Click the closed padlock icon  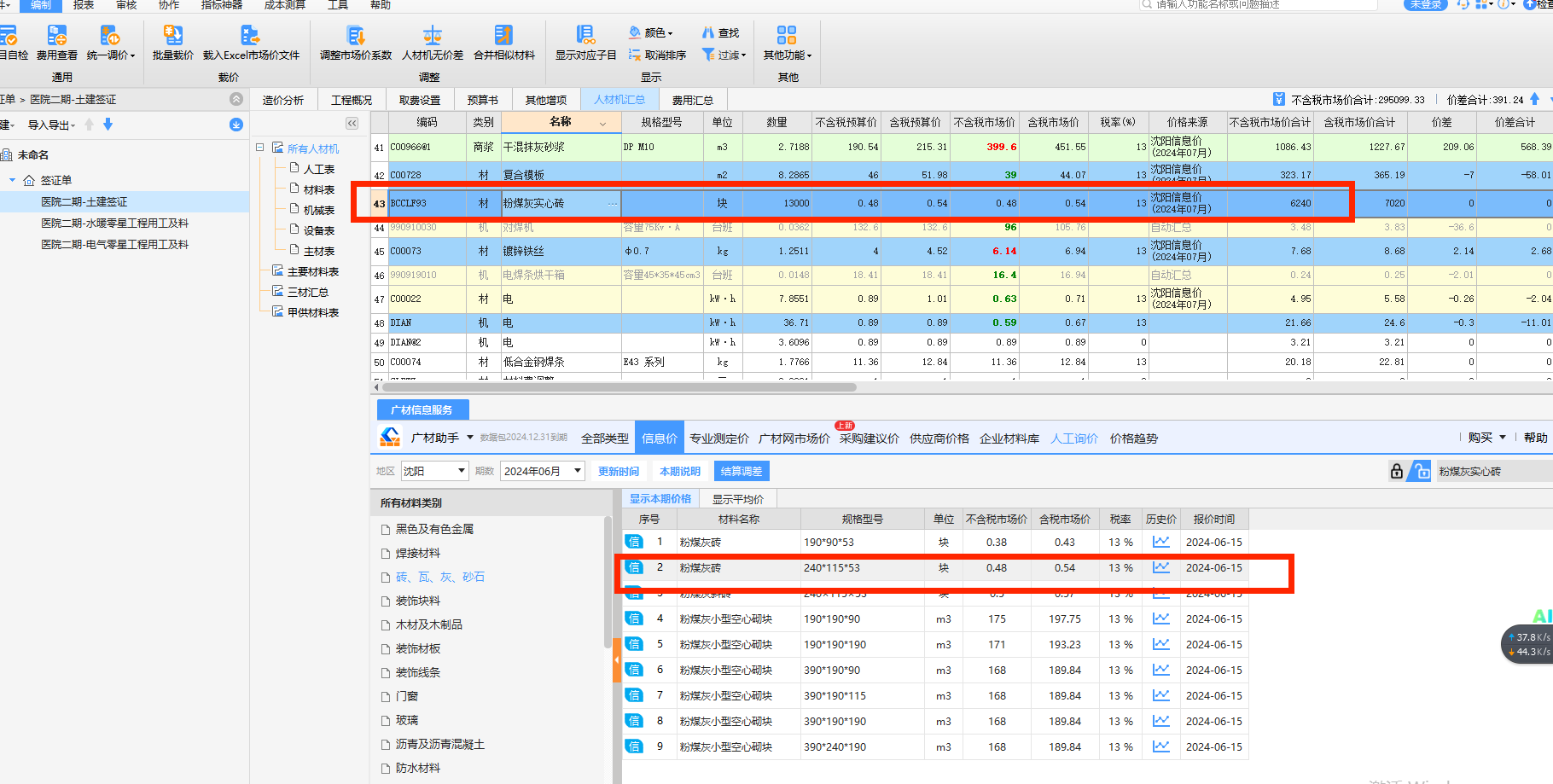(x=1397, y=471)
